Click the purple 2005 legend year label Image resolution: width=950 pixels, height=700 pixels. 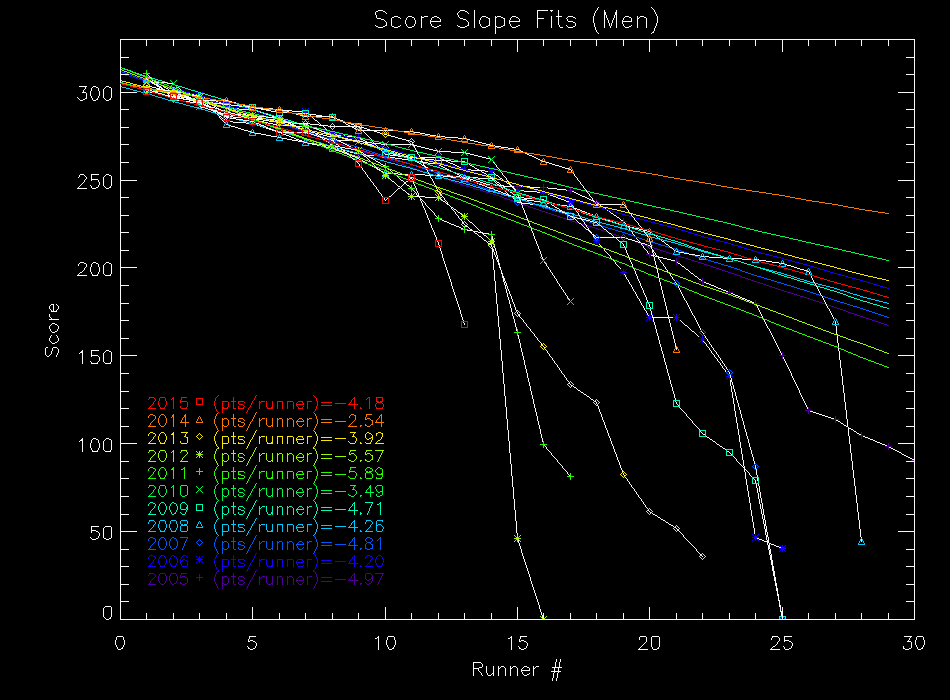[167, 579]
